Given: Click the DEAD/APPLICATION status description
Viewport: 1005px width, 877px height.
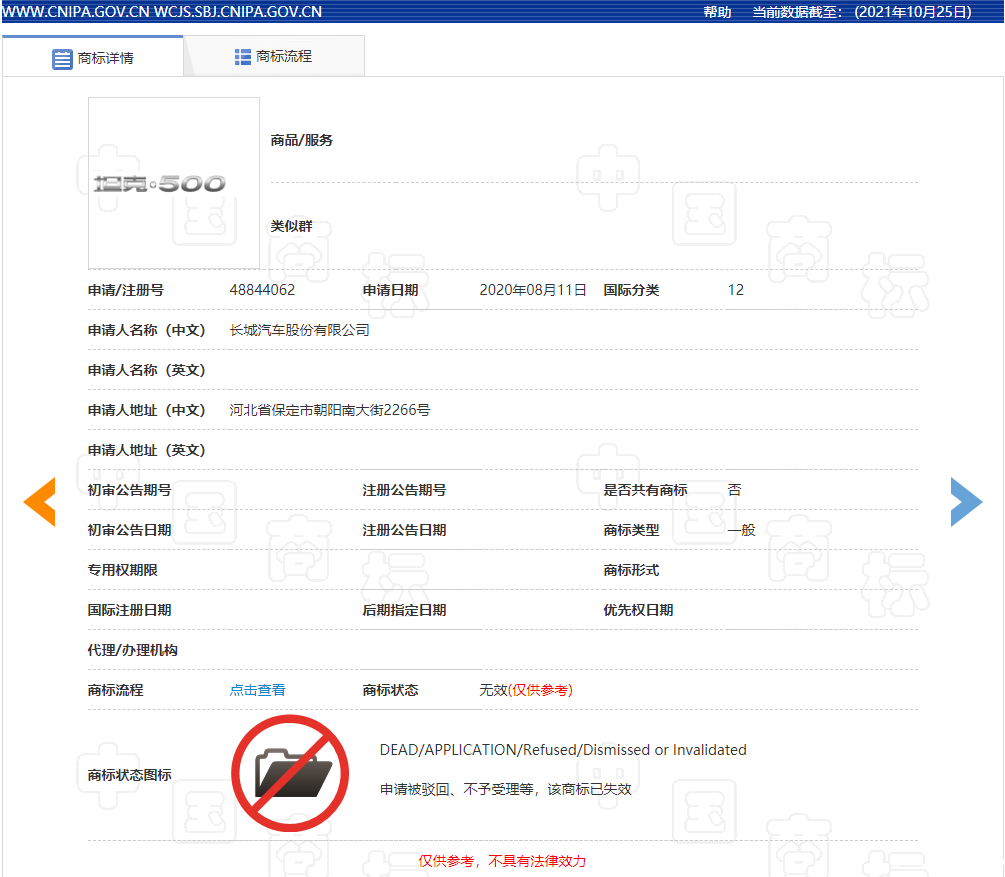Looking at the screenshot, I should point(562,750).
